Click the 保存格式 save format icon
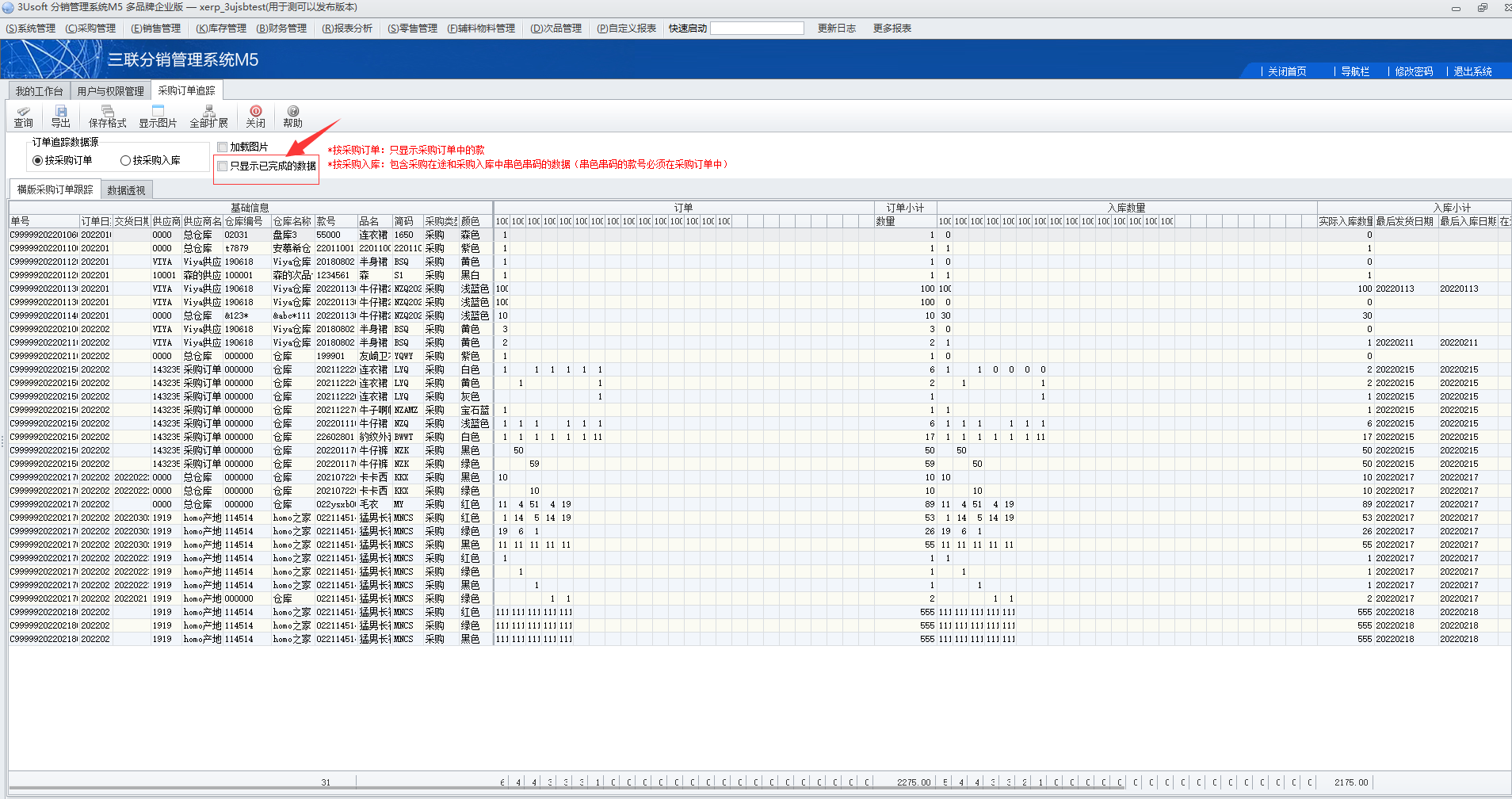Screen dimensions: 1512x799 [107, 117]
